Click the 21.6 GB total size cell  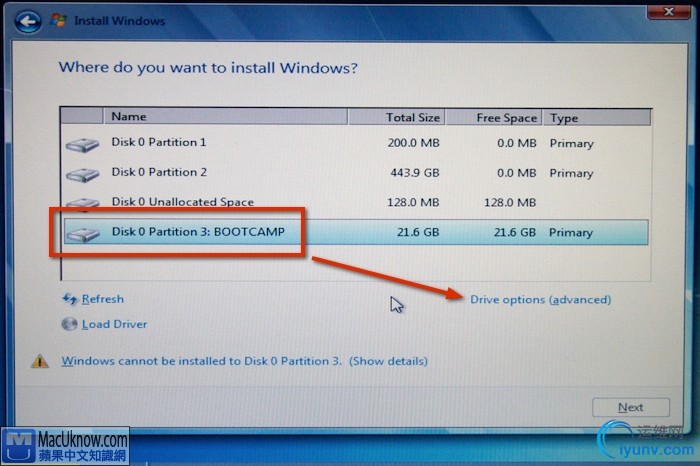[x=418, y=232]
